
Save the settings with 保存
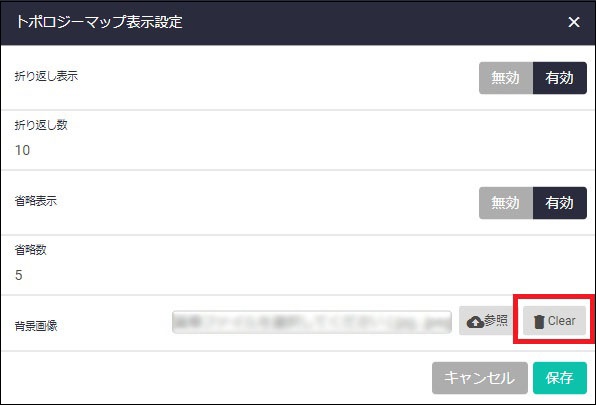[560, 378]
